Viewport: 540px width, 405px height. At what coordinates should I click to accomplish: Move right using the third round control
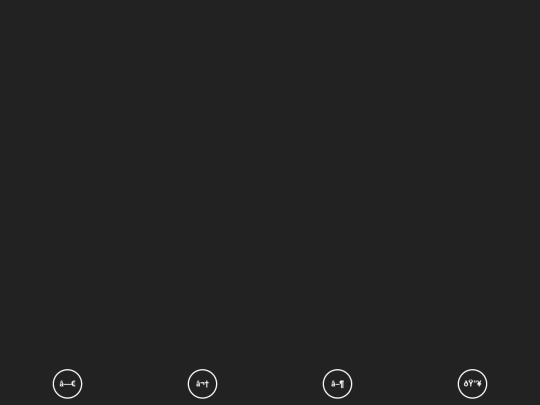coord(338,384)
